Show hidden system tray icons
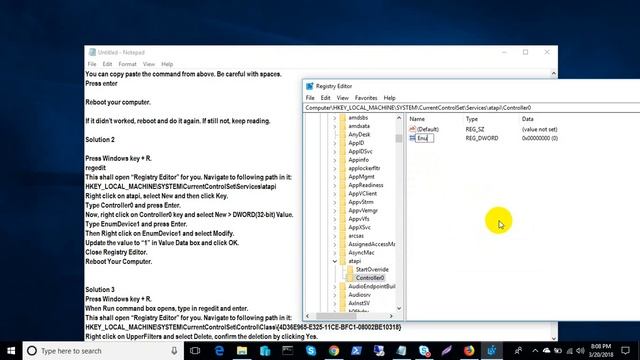This screenshot has width=640, height=360. 535,351
